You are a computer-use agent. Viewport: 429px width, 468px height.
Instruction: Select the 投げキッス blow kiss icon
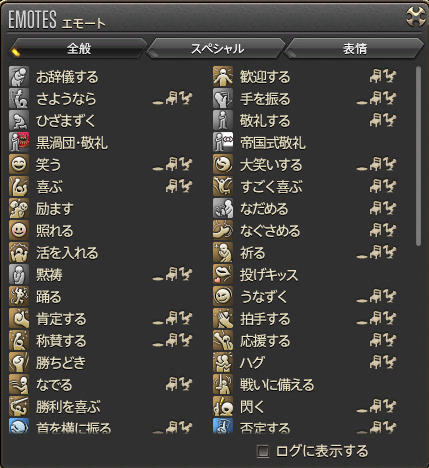(223, 274)
